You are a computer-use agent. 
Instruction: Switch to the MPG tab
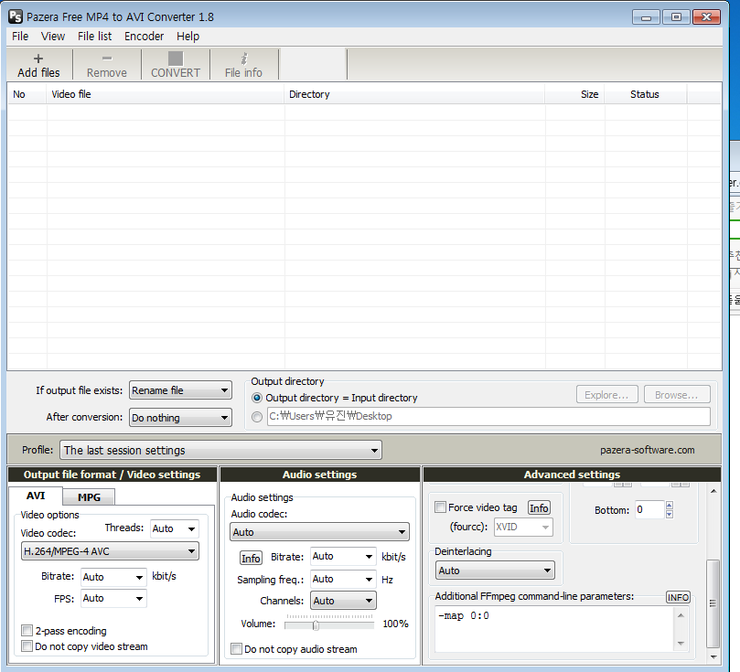click(89, 497)
